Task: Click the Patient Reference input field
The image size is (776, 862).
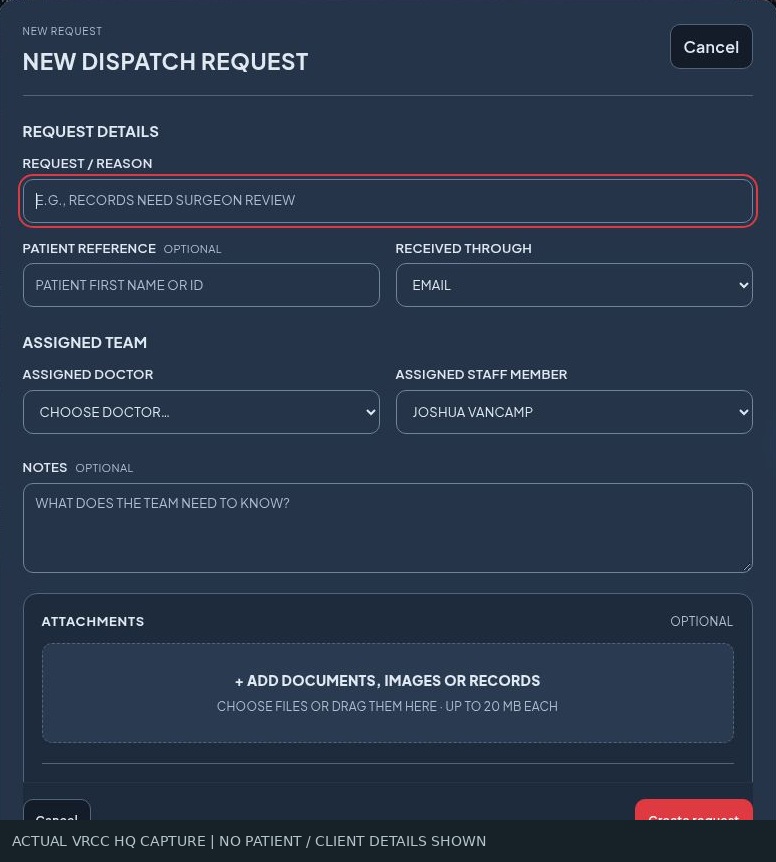Action: [x=201, y=285]
